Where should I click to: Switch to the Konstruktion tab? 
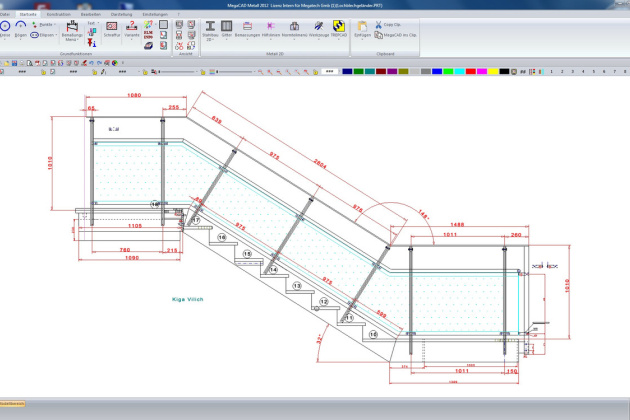[59, 14]
